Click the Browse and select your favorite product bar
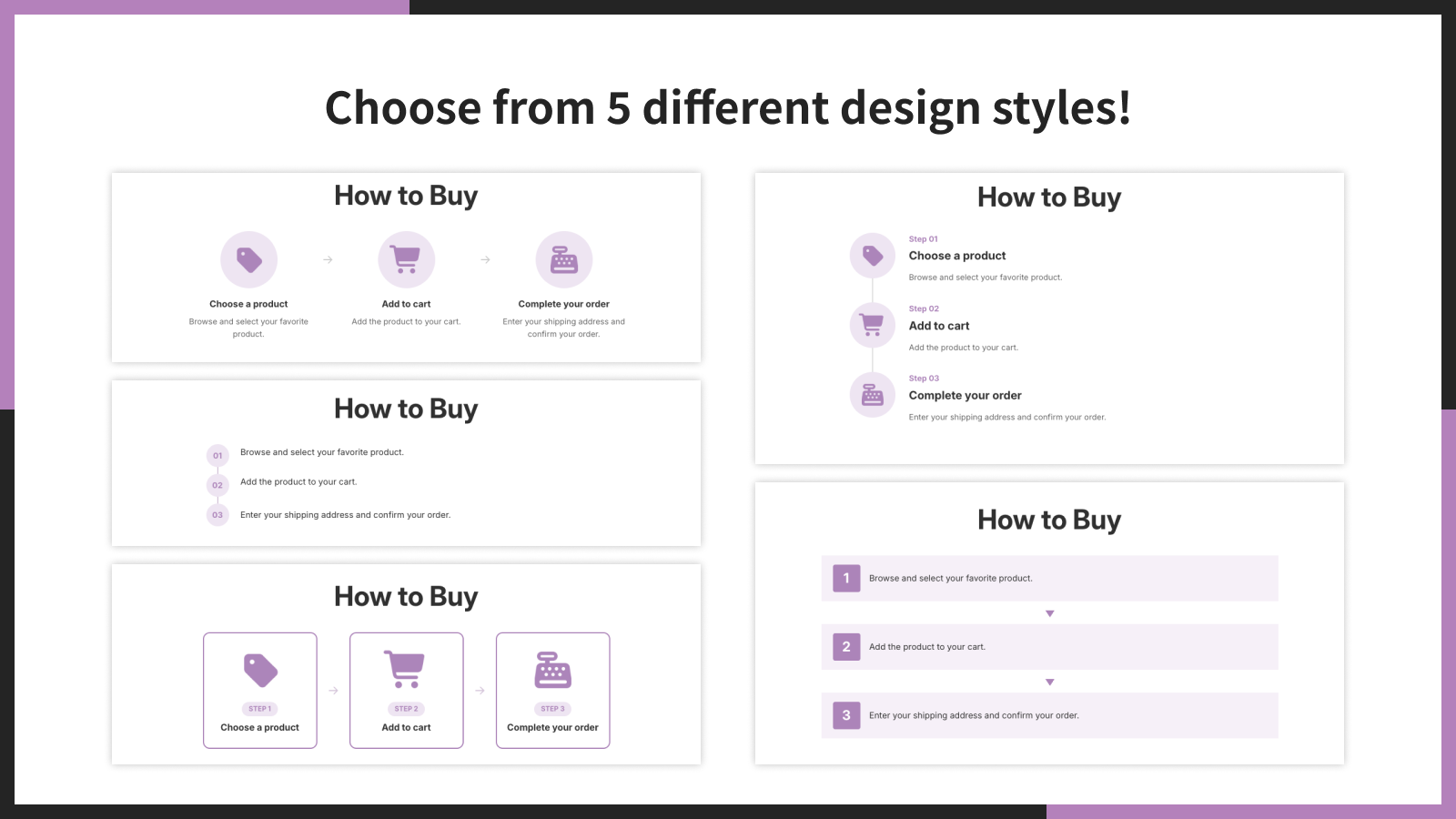Viewport: 1456px width, 819px height. pos(1049,578)
